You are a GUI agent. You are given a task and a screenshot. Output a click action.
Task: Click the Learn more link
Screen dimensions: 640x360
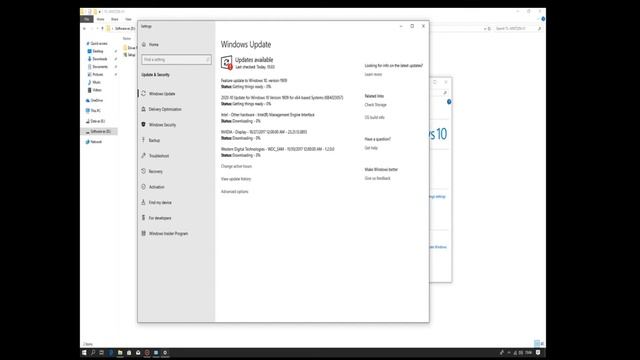click(x=373, y=75)
